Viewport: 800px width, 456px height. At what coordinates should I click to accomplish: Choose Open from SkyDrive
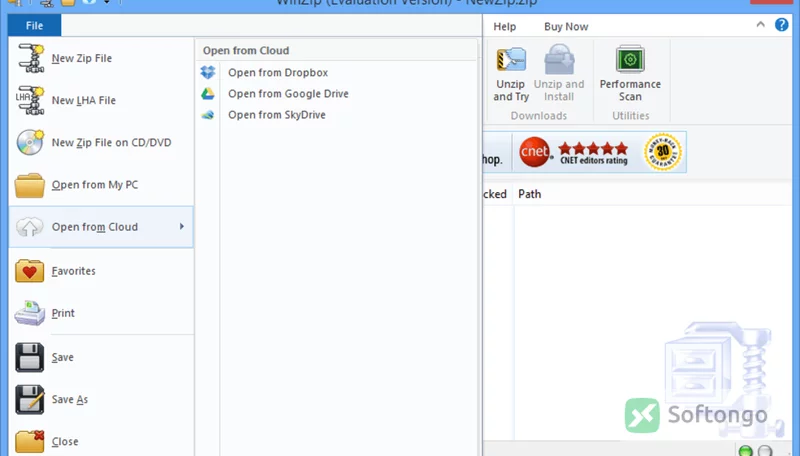pos(277,115)
